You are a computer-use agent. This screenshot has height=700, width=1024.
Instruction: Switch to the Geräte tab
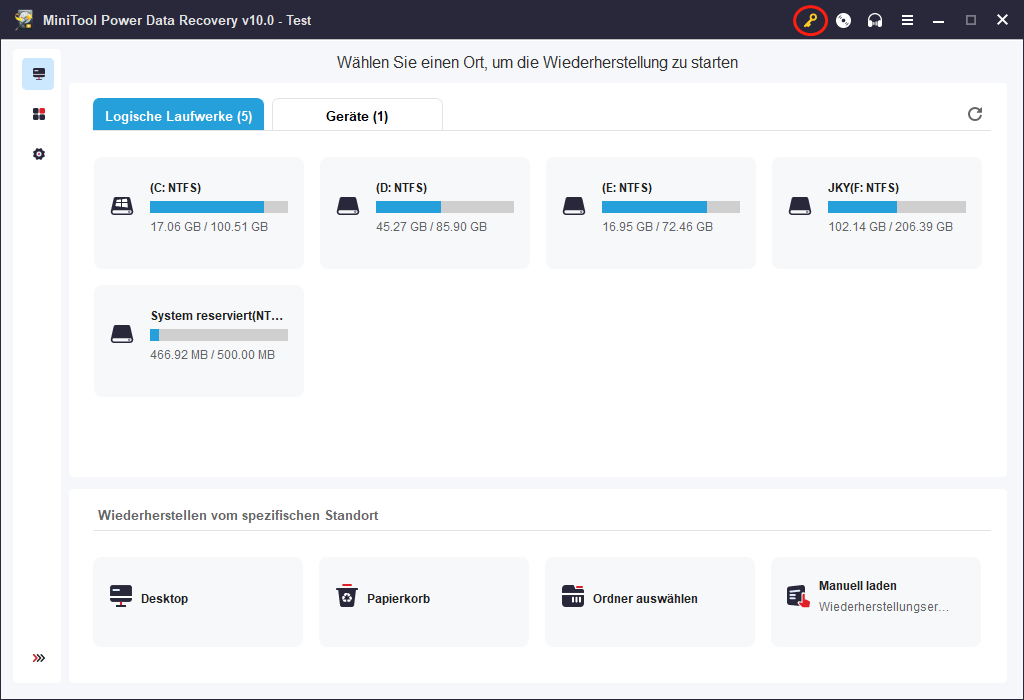[357, 115]
